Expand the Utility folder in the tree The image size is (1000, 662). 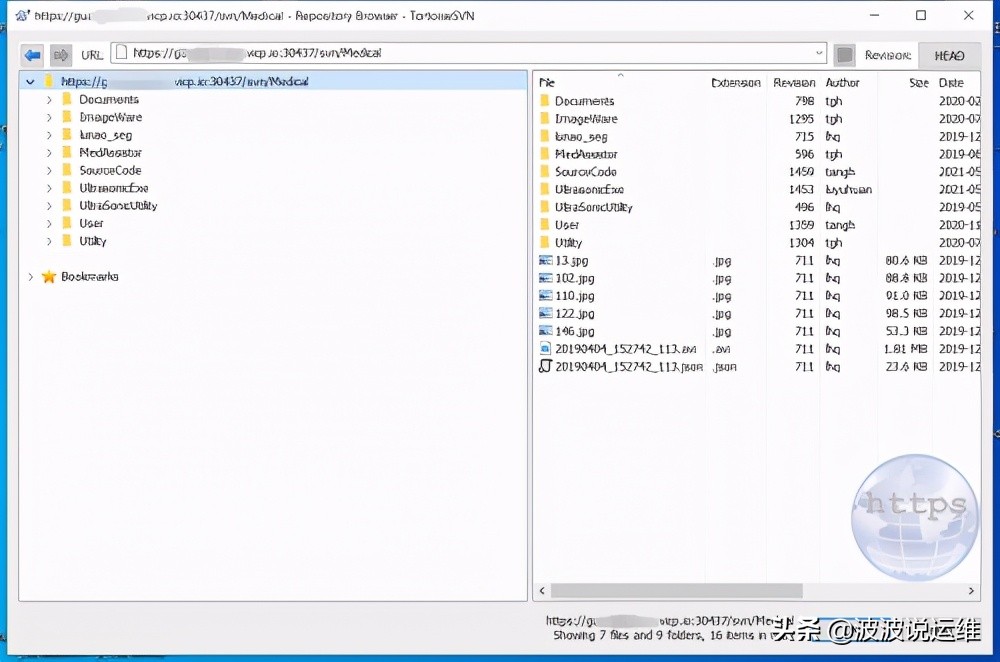click(x=49, y=241)
